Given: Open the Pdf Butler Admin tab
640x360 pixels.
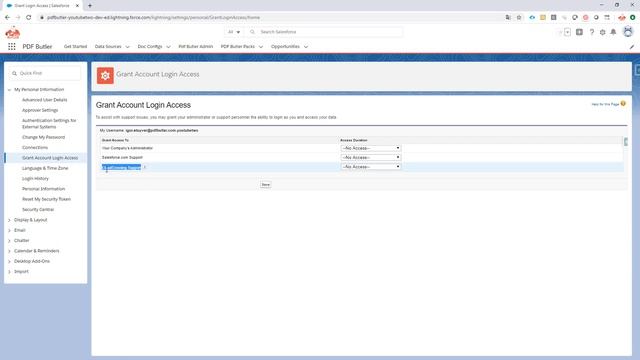Looking at the screenshot, I should point(196,47).
